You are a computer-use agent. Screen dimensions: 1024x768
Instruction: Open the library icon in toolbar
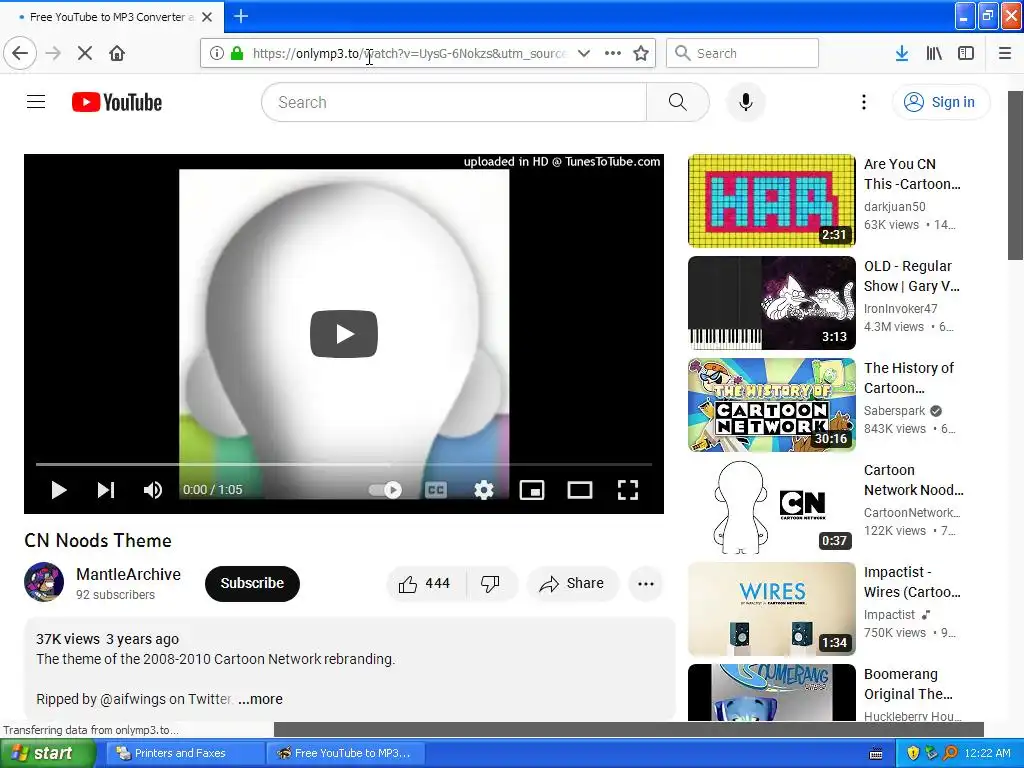[934, 53]
